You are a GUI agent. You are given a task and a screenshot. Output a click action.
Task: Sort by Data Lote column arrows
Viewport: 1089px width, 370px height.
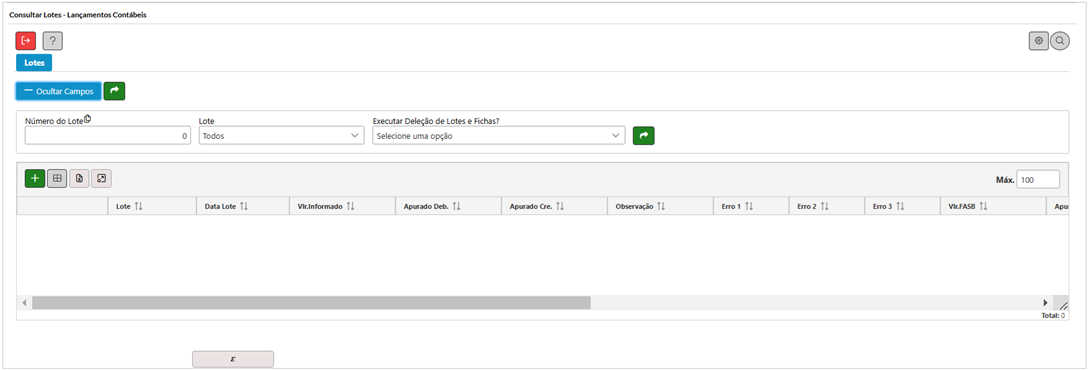[x=243, y=207]
